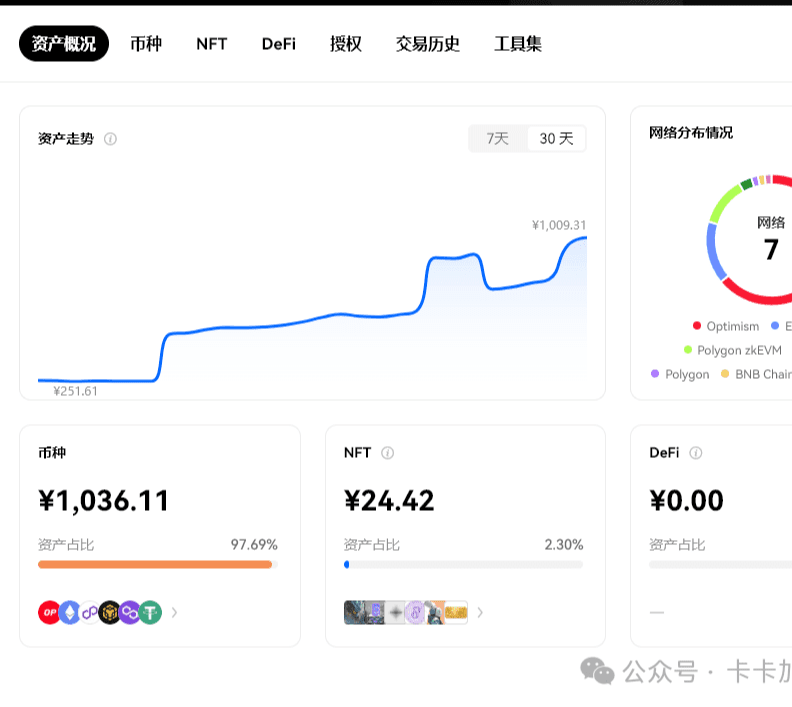
Task: Click the 2.30% asset share value
Action: pos(564,544)
